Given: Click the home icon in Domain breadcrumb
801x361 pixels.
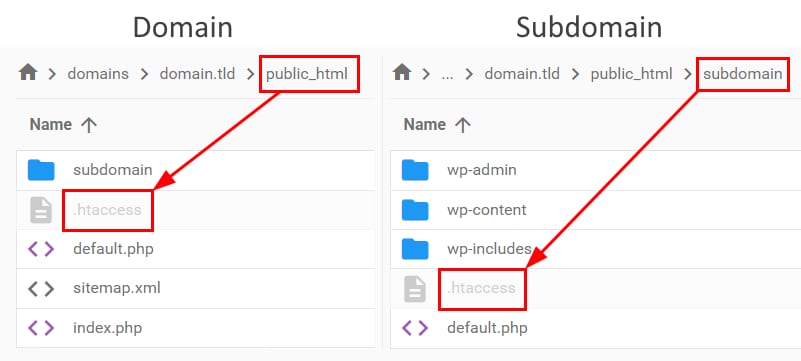Looking at the screenshot, I should [x=28, y=74].
